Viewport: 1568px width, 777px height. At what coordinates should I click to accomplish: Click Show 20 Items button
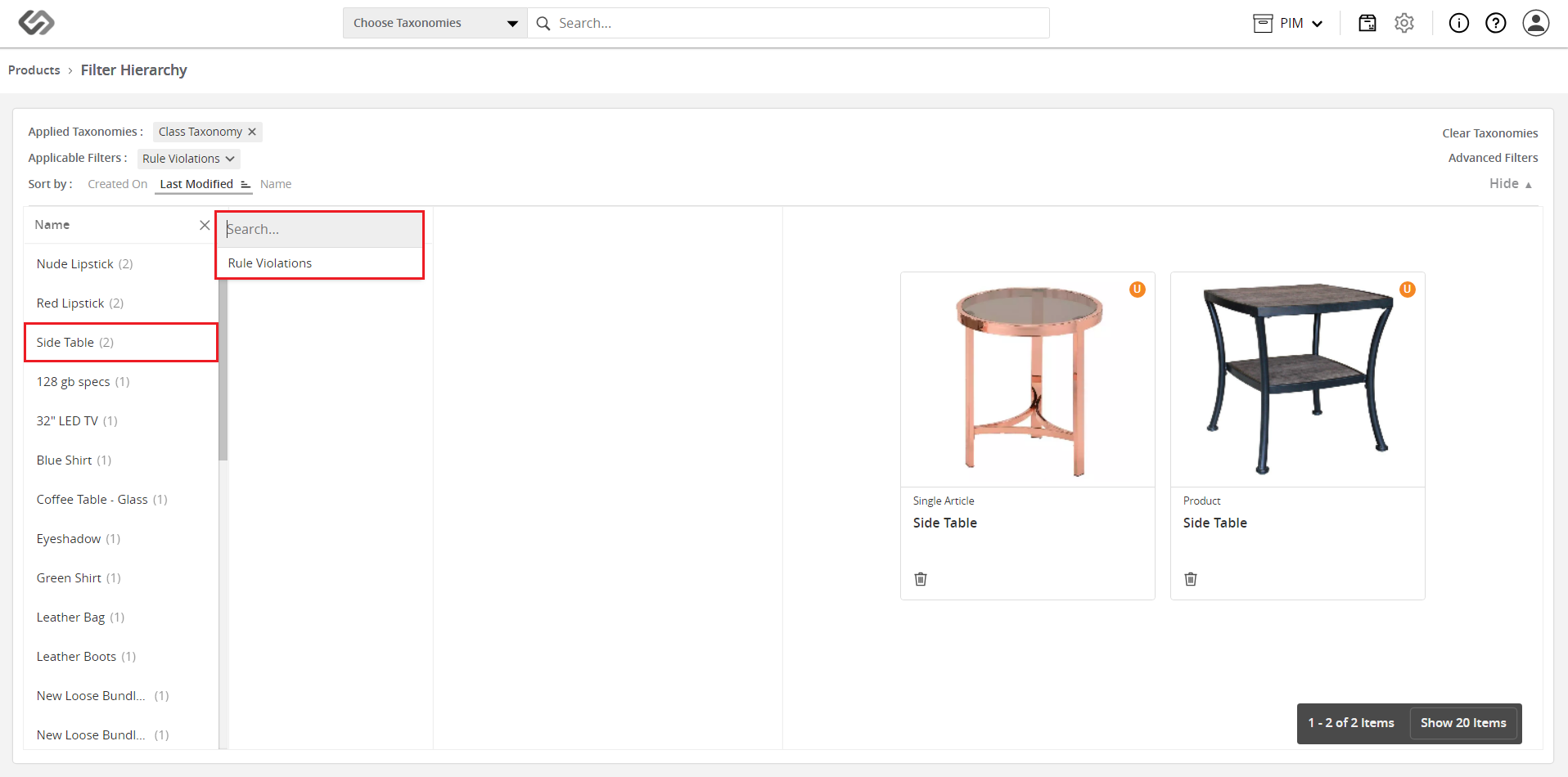point(1463,723)
